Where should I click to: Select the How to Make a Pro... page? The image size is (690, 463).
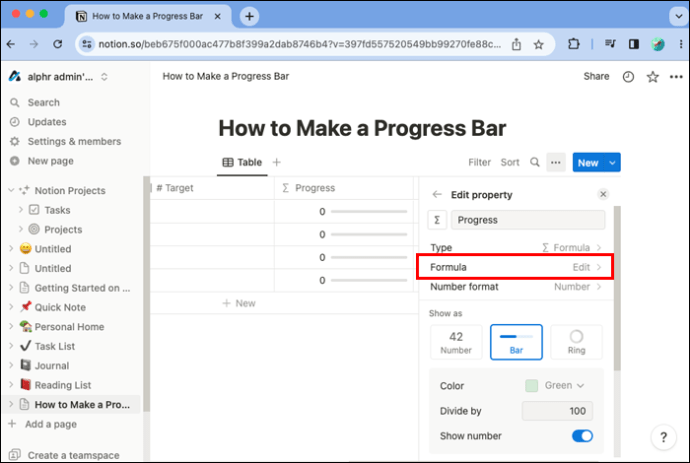(82, 405)
